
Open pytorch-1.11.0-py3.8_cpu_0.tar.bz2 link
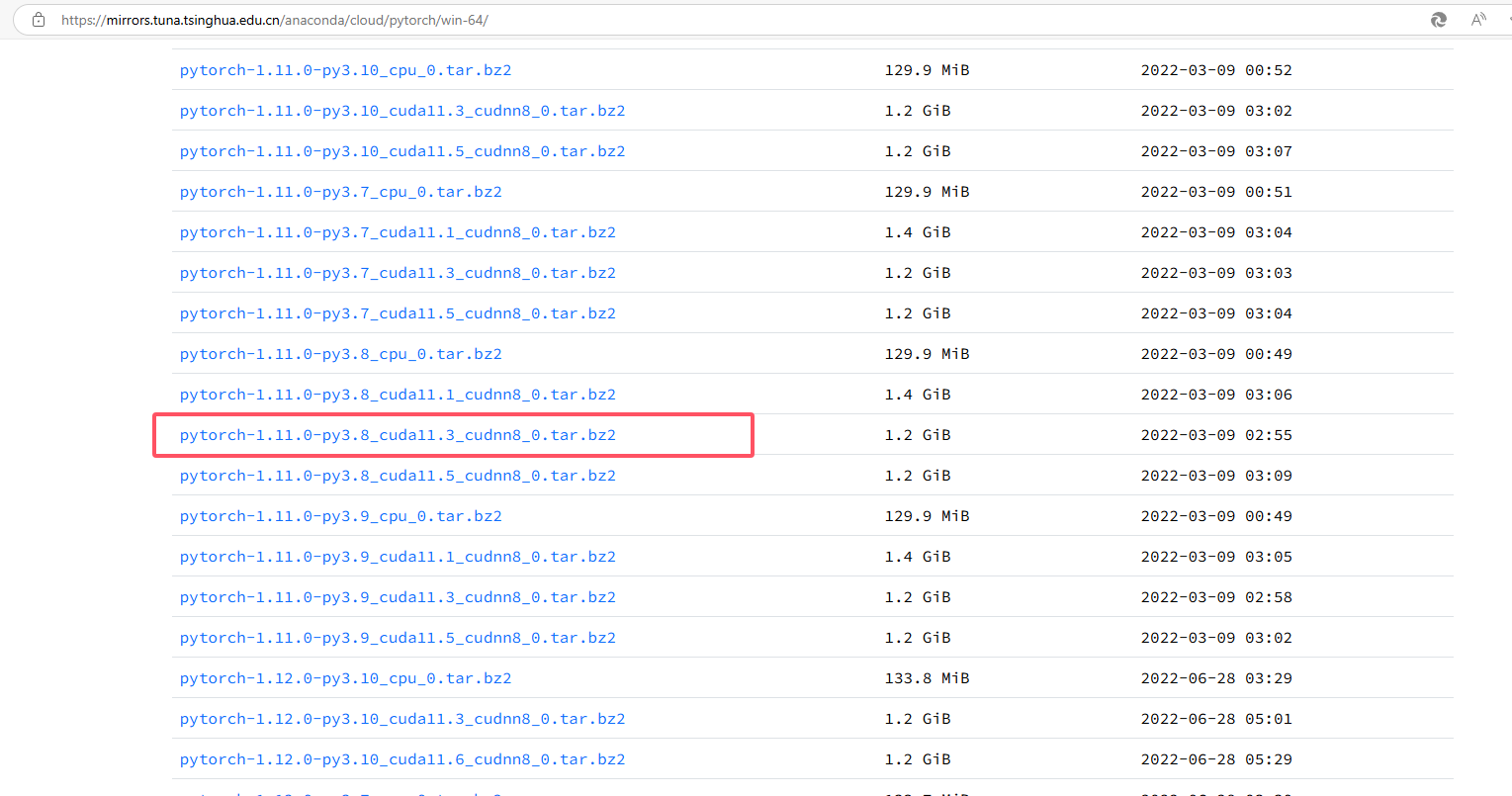341,354
